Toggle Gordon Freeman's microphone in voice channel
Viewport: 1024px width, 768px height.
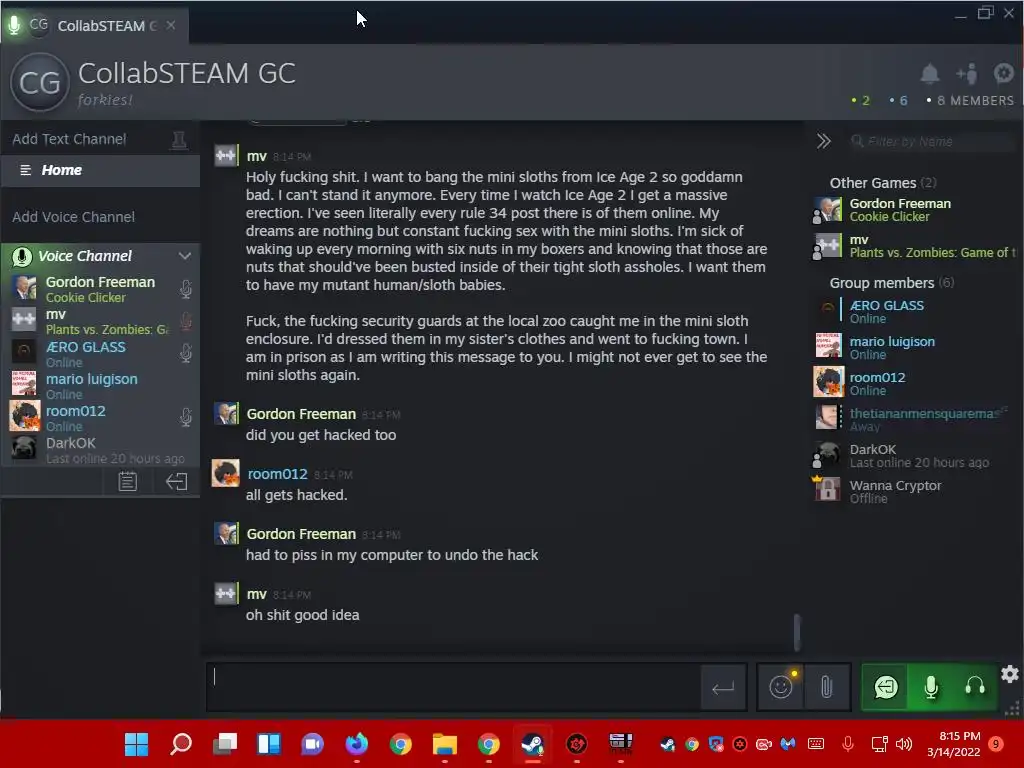(185, 289)
